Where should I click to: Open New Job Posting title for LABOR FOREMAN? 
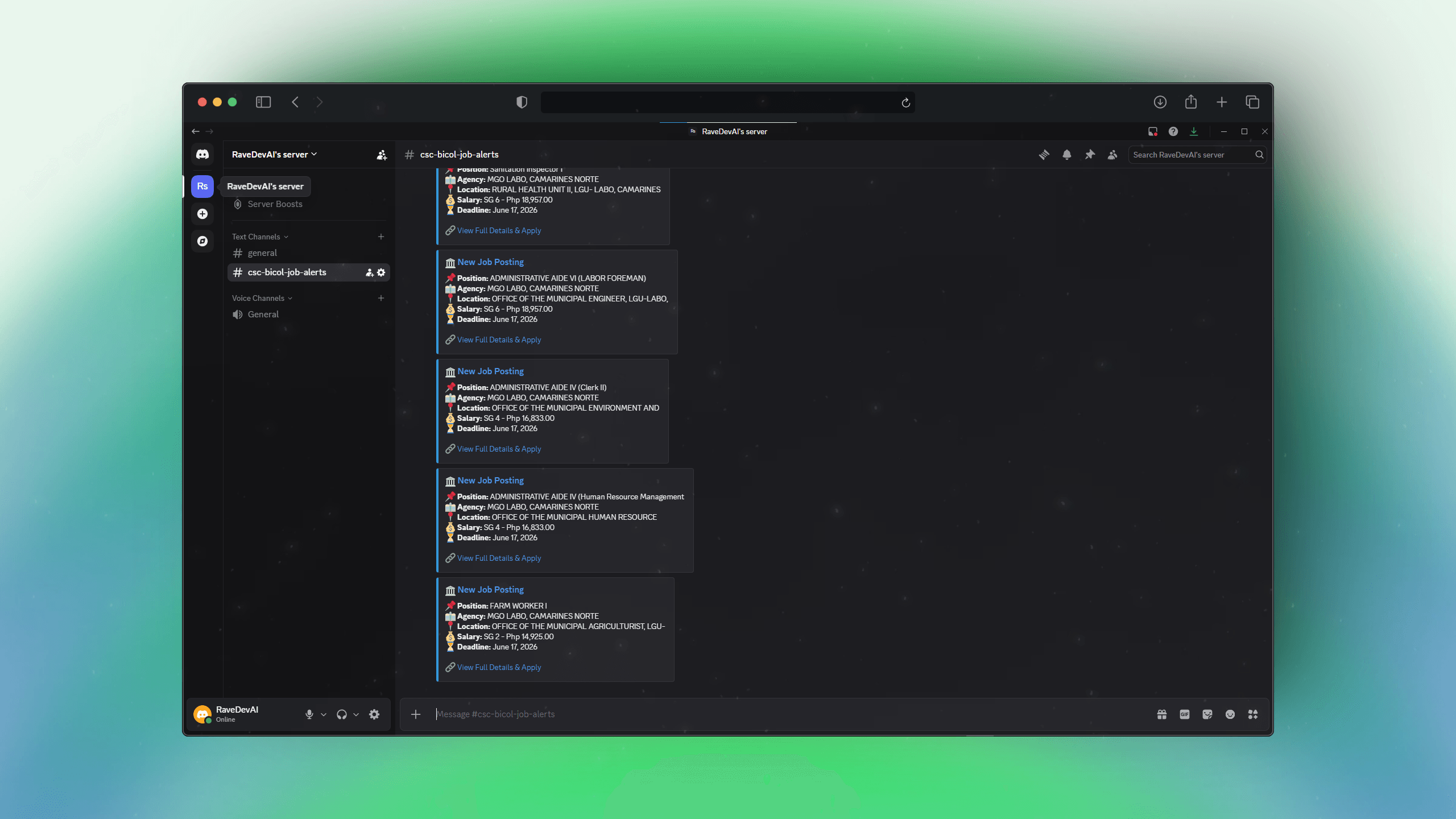pos(490,262)
